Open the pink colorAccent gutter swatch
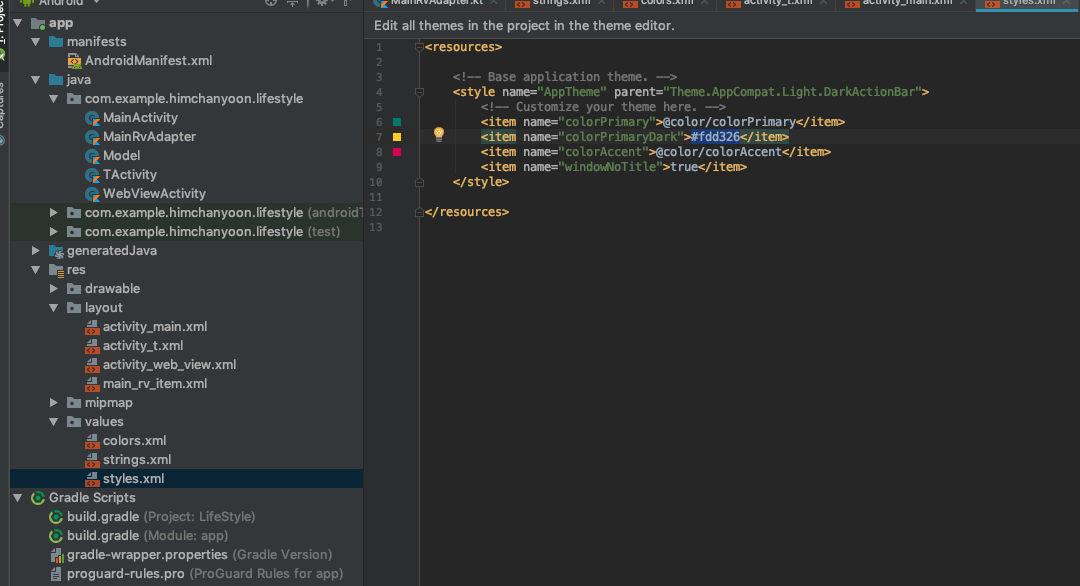 pyautogui.click(x=397, y=152)
